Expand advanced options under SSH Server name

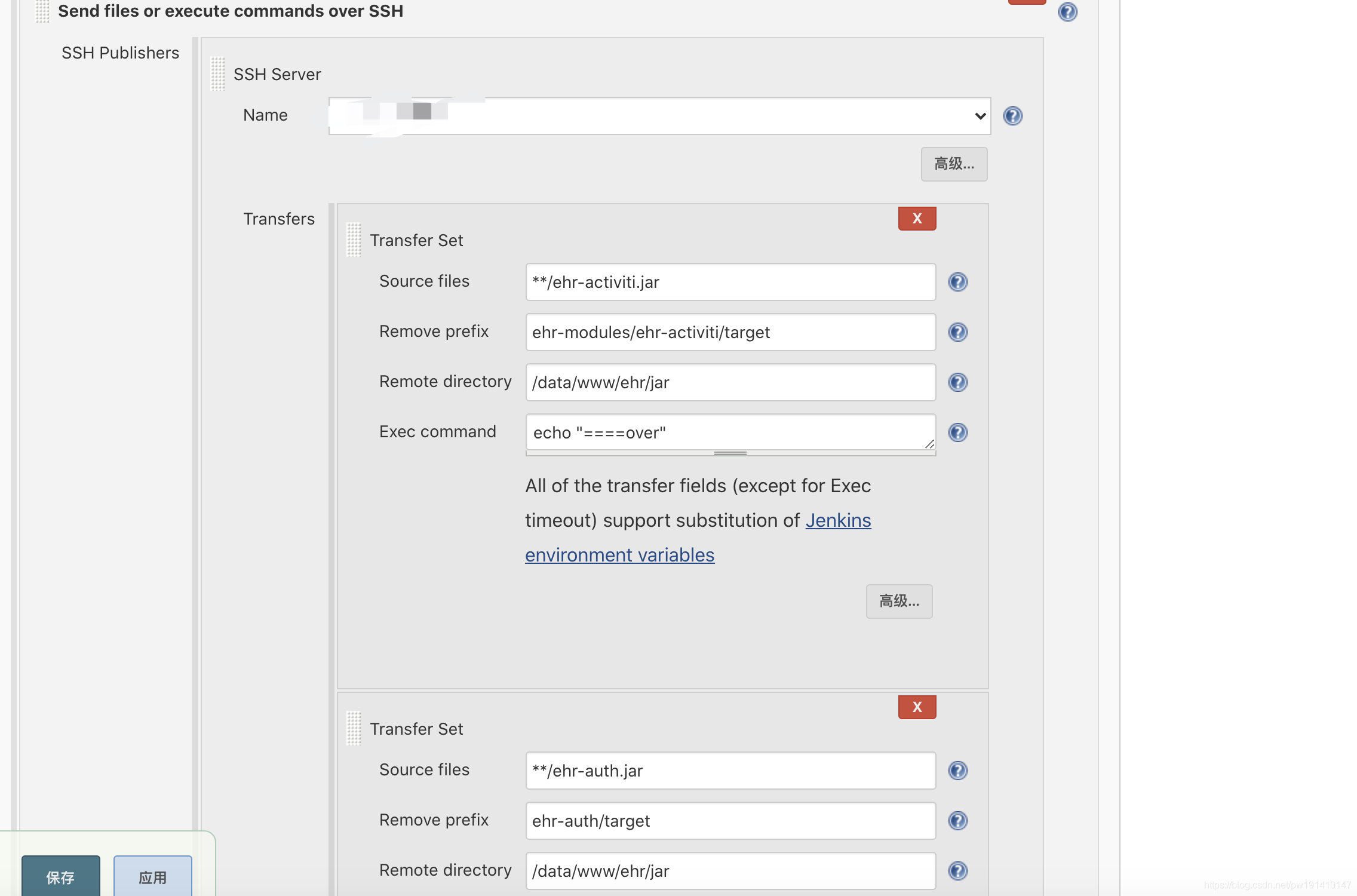coord(953,164)
